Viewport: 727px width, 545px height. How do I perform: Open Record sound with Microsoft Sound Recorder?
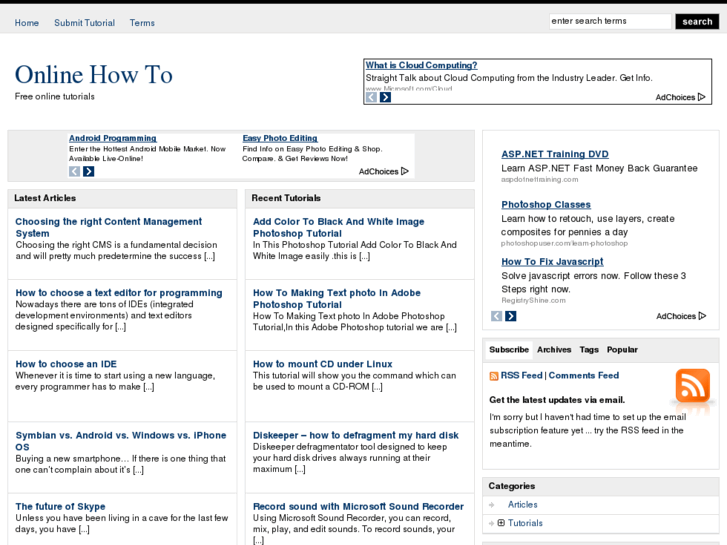[358, 507]
